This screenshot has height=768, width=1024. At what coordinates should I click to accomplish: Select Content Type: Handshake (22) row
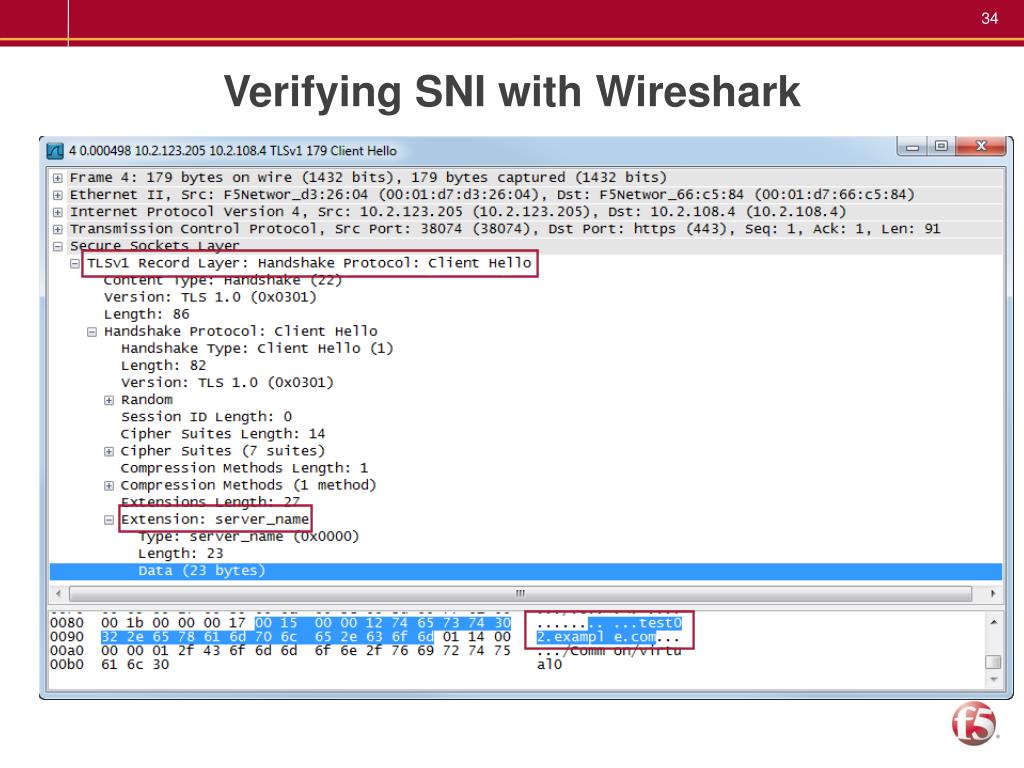(x=223, y=281)
